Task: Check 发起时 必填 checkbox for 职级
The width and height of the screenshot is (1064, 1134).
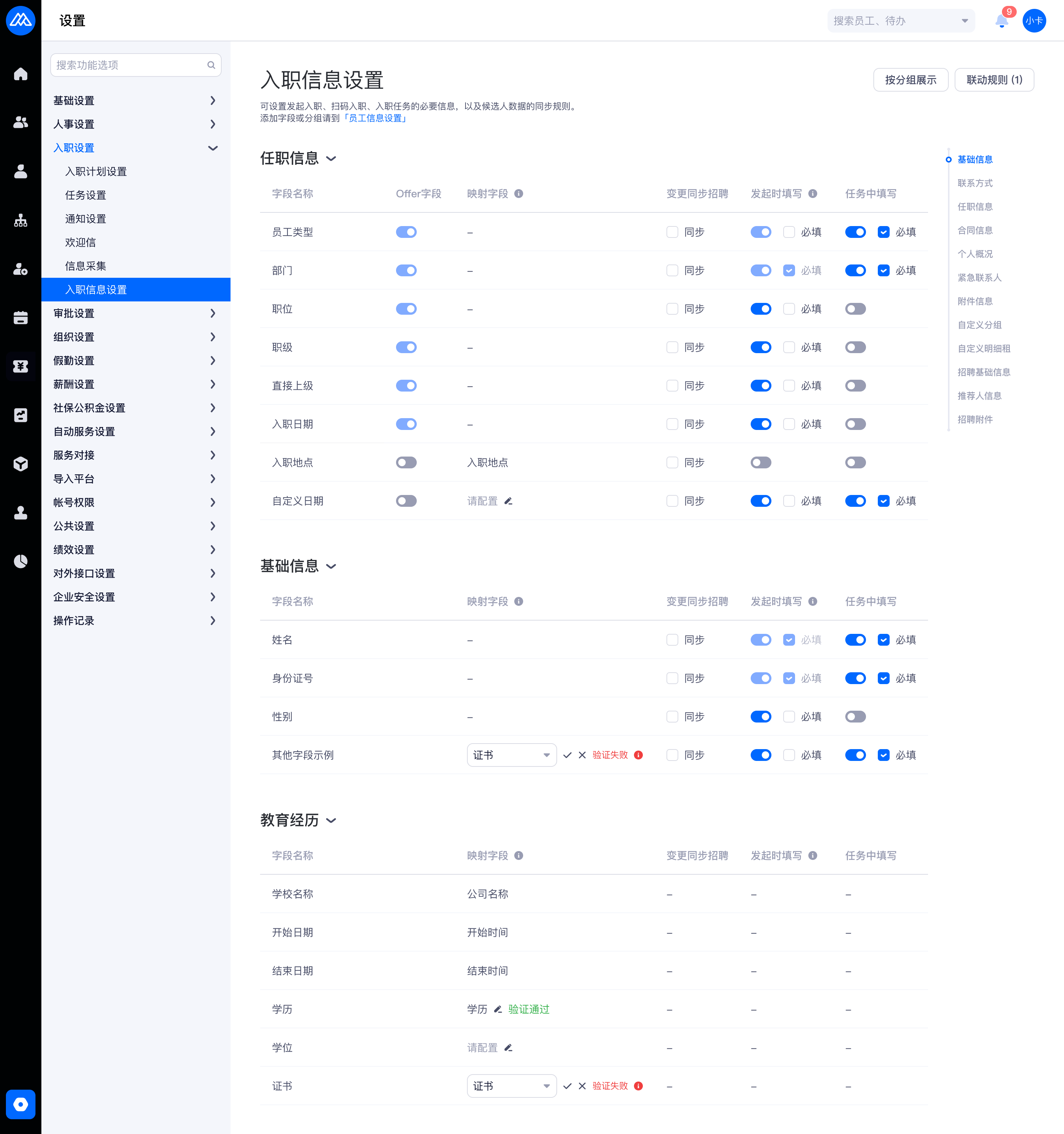Action: click(x=788, y=347)
